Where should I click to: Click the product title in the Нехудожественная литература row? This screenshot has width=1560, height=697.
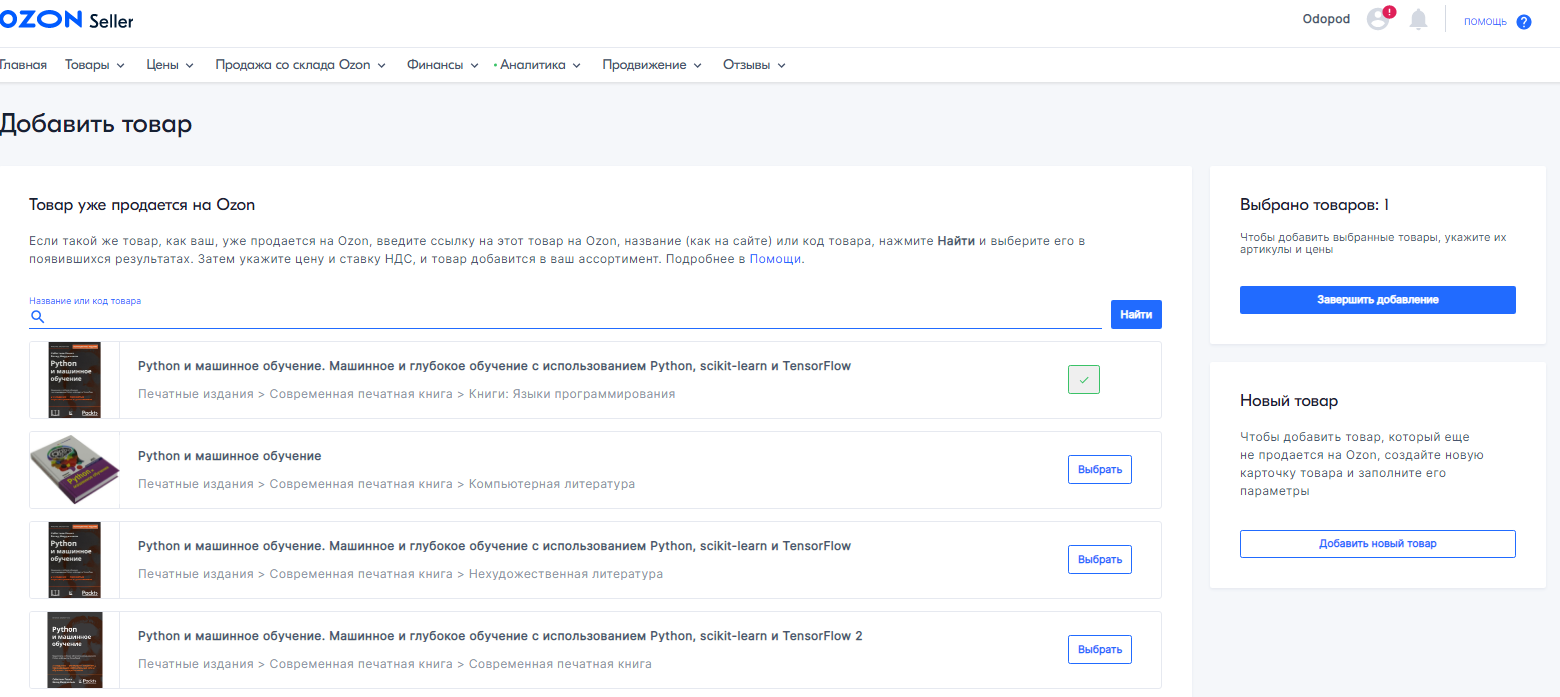coord(494,546)
